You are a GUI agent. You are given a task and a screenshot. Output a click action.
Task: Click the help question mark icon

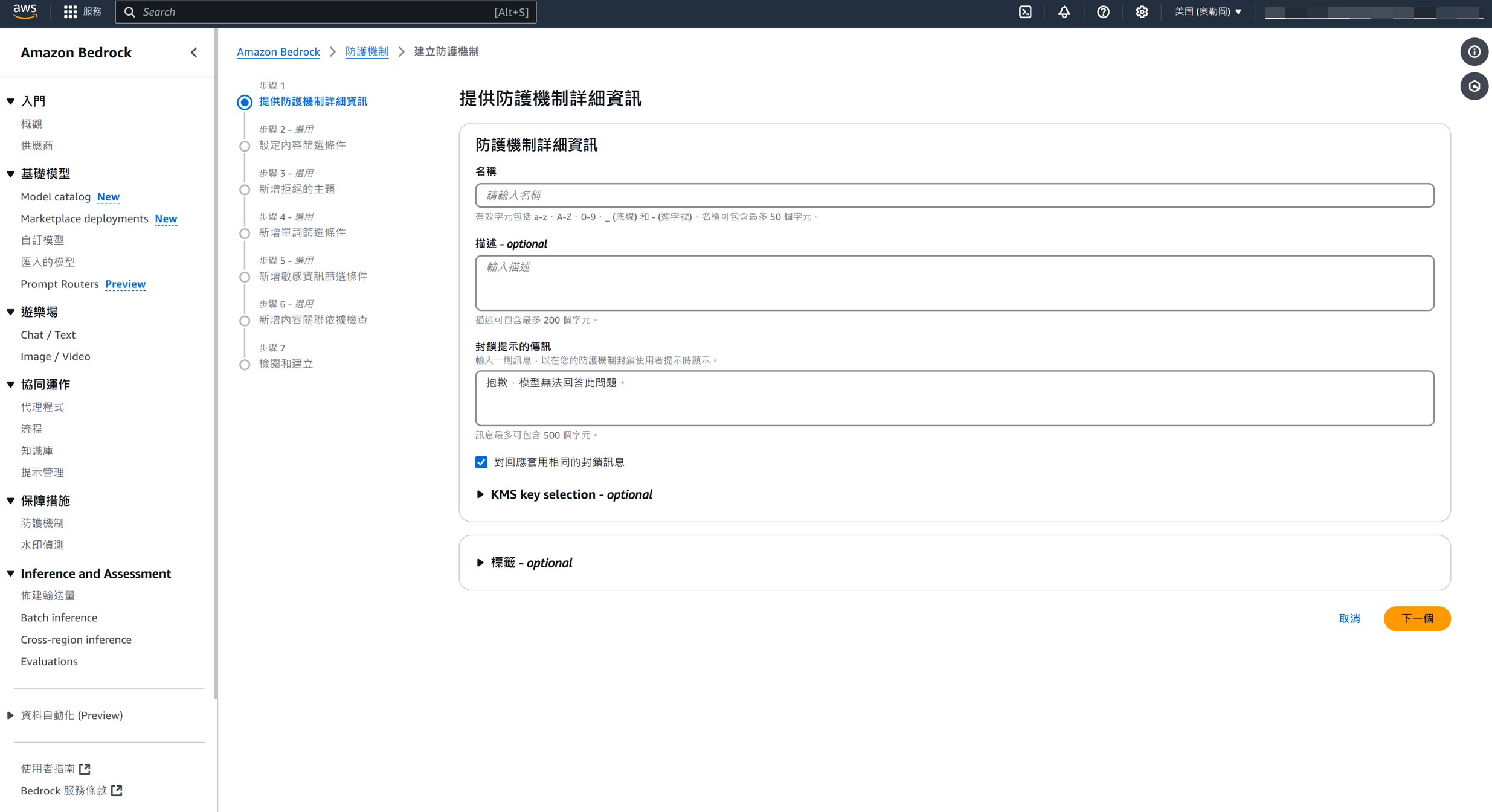[1103, 12]
